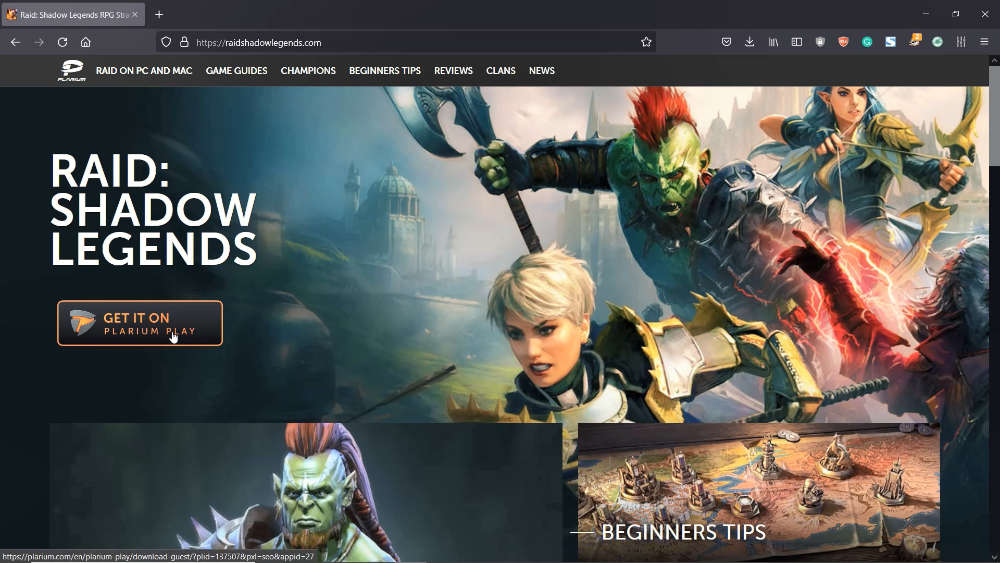The width and height of the screenshot is (1000, 563).
Task: Click the RAID: SHADOW LEGENDS heading text
Action: (153, 209)
